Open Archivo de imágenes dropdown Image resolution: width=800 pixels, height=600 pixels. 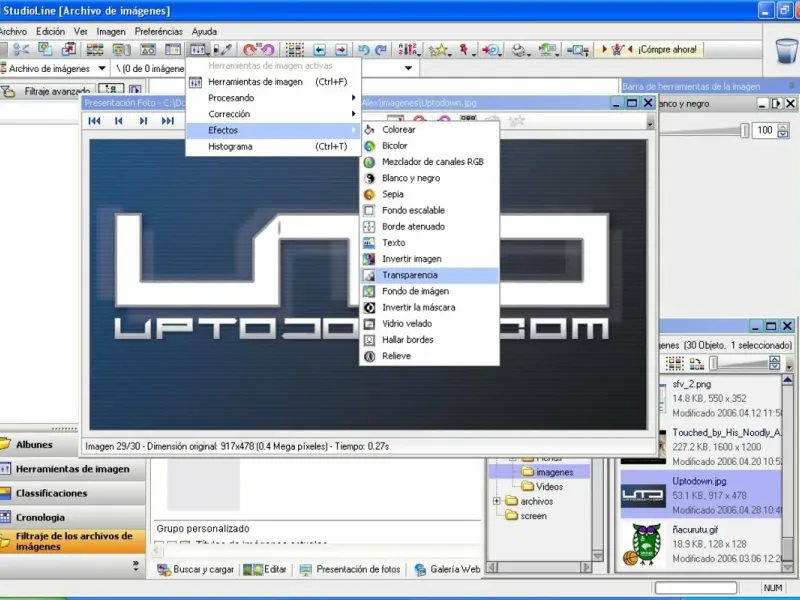[x=102, y=68]
